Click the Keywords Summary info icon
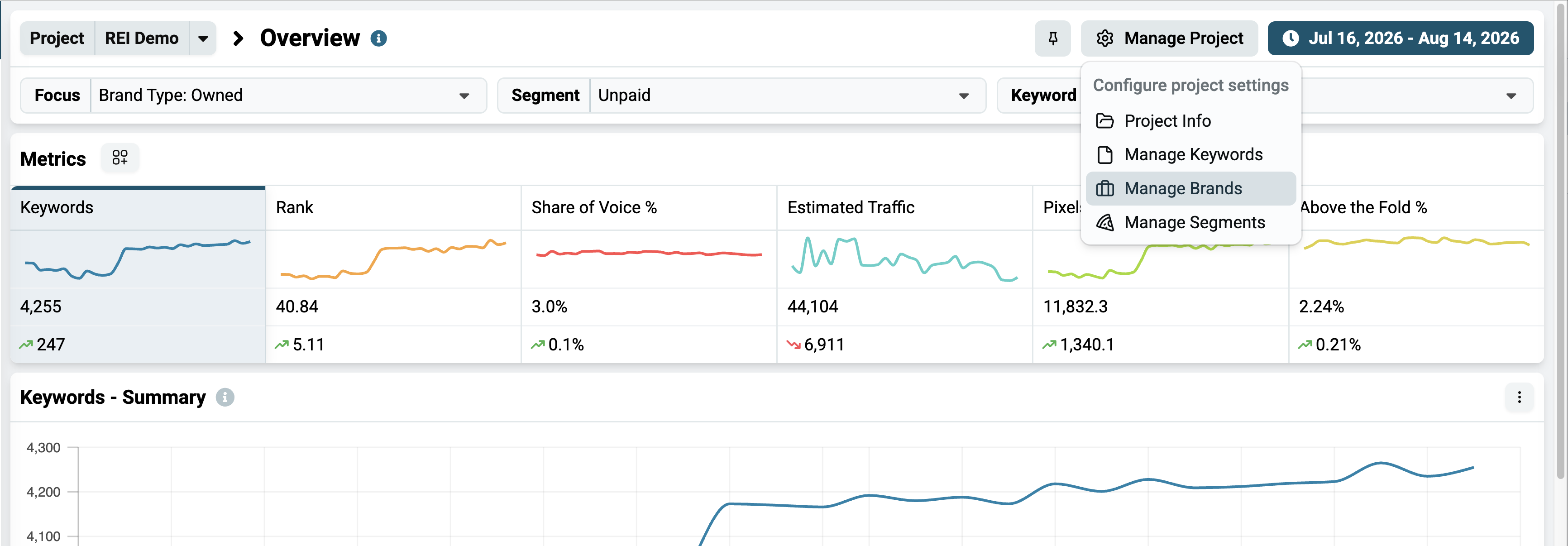 [225, 398]
